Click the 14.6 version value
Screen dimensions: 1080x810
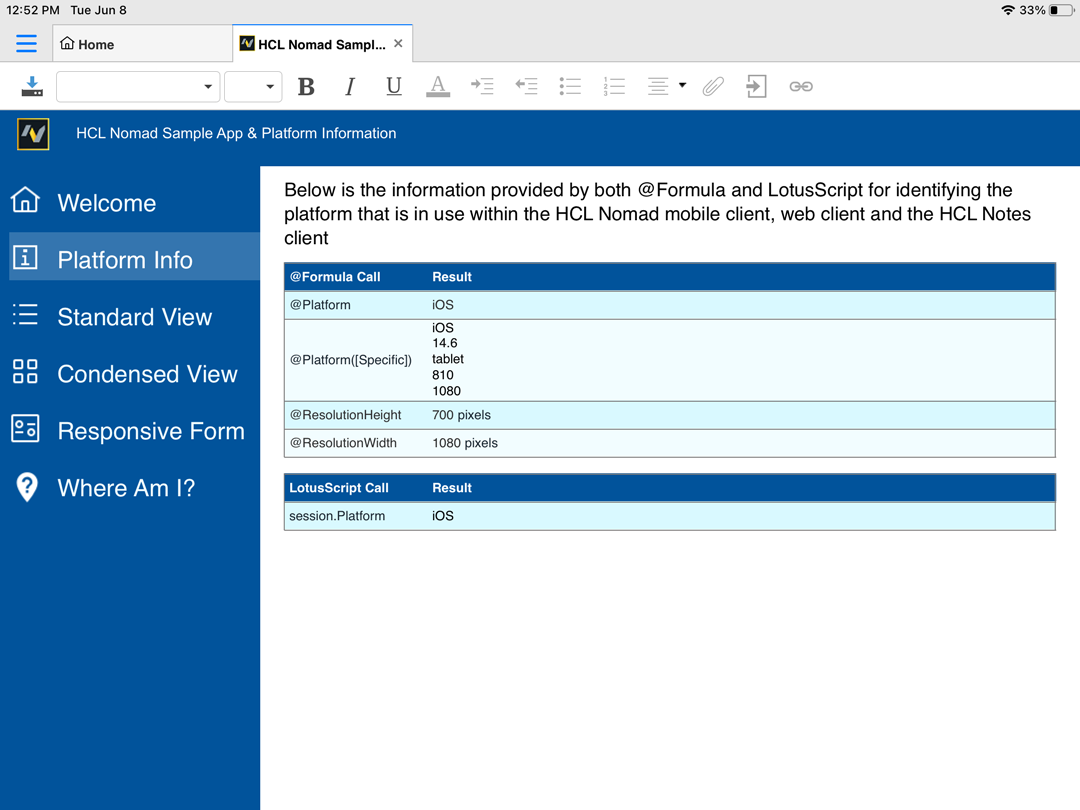point(445,343)
